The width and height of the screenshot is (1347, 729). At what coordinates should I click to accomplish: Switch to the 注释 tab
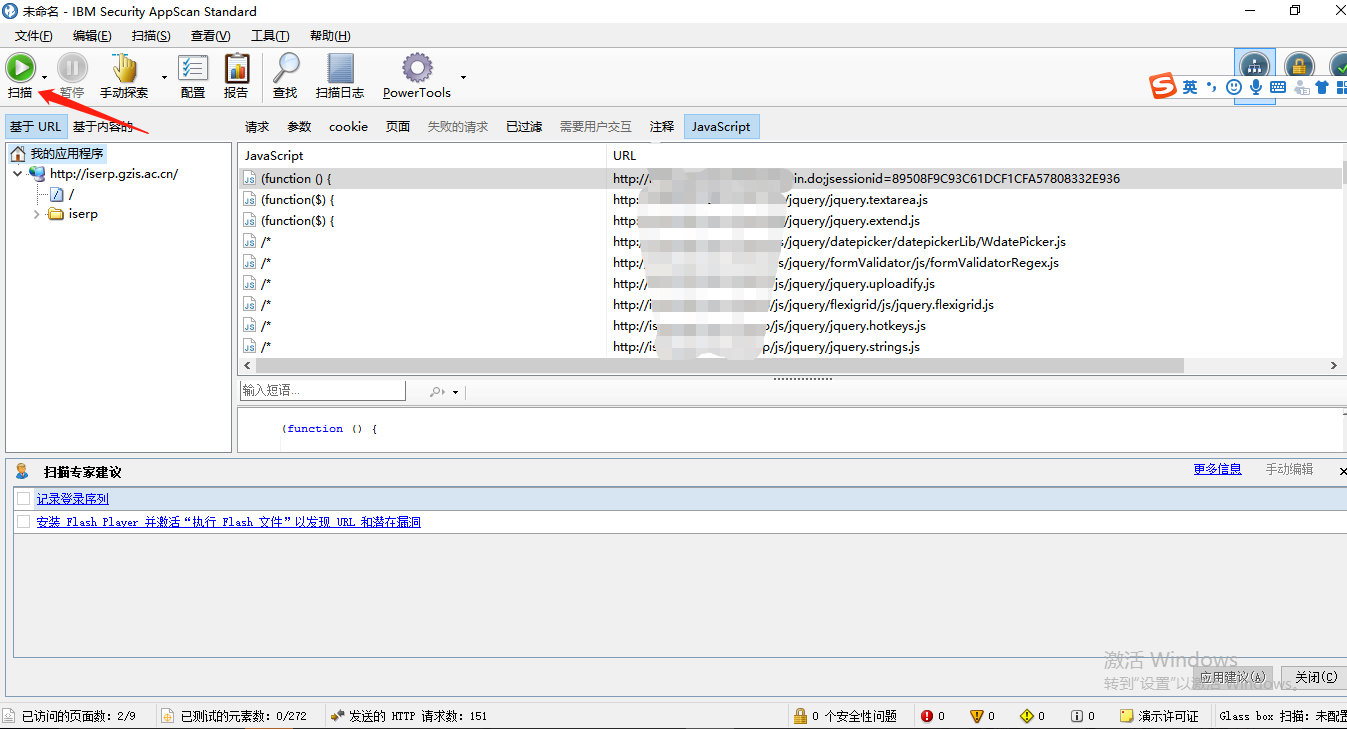click(x=662, y=127)
